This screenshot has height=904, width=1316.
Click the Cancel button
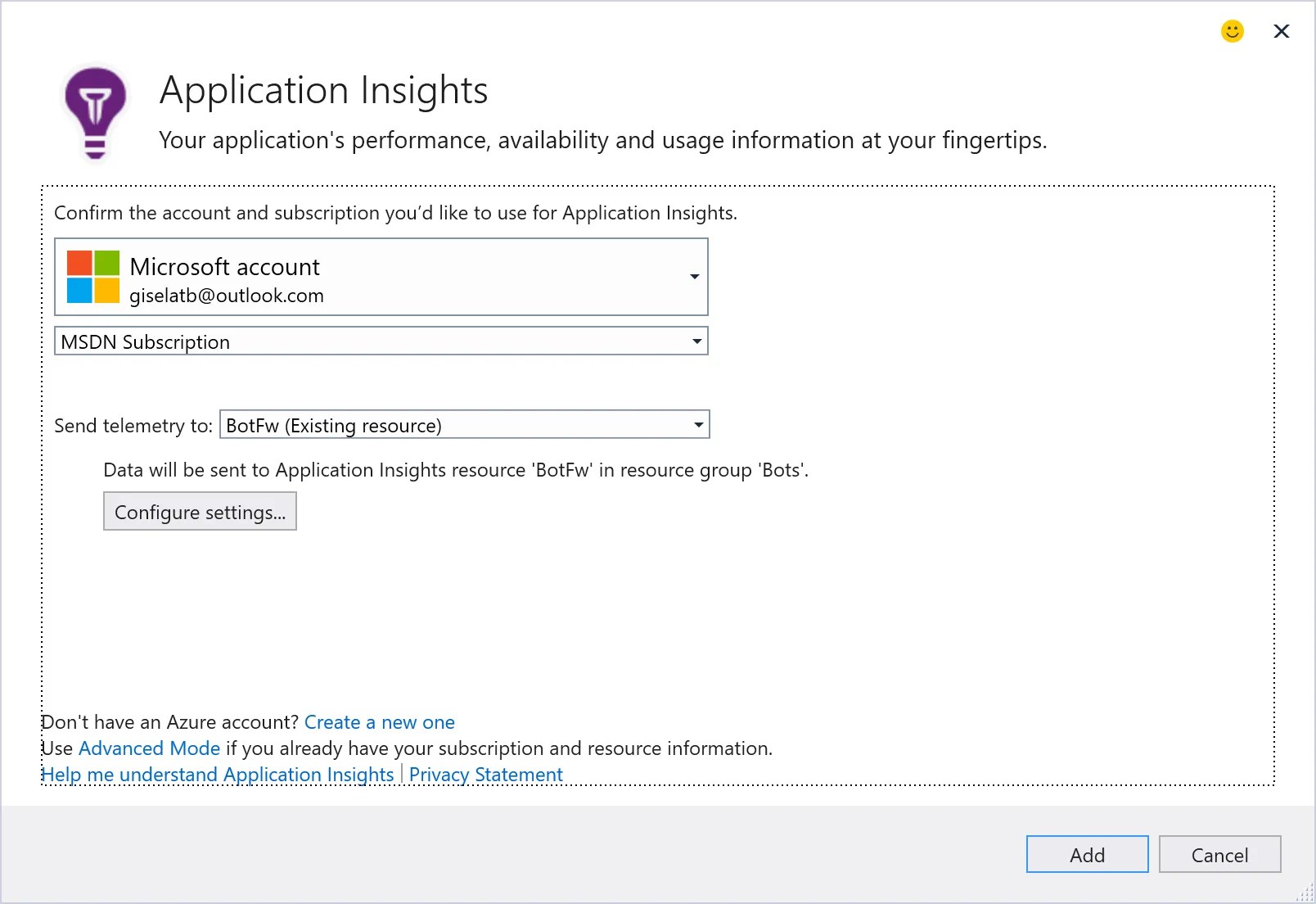click(x=1220, y=855)
